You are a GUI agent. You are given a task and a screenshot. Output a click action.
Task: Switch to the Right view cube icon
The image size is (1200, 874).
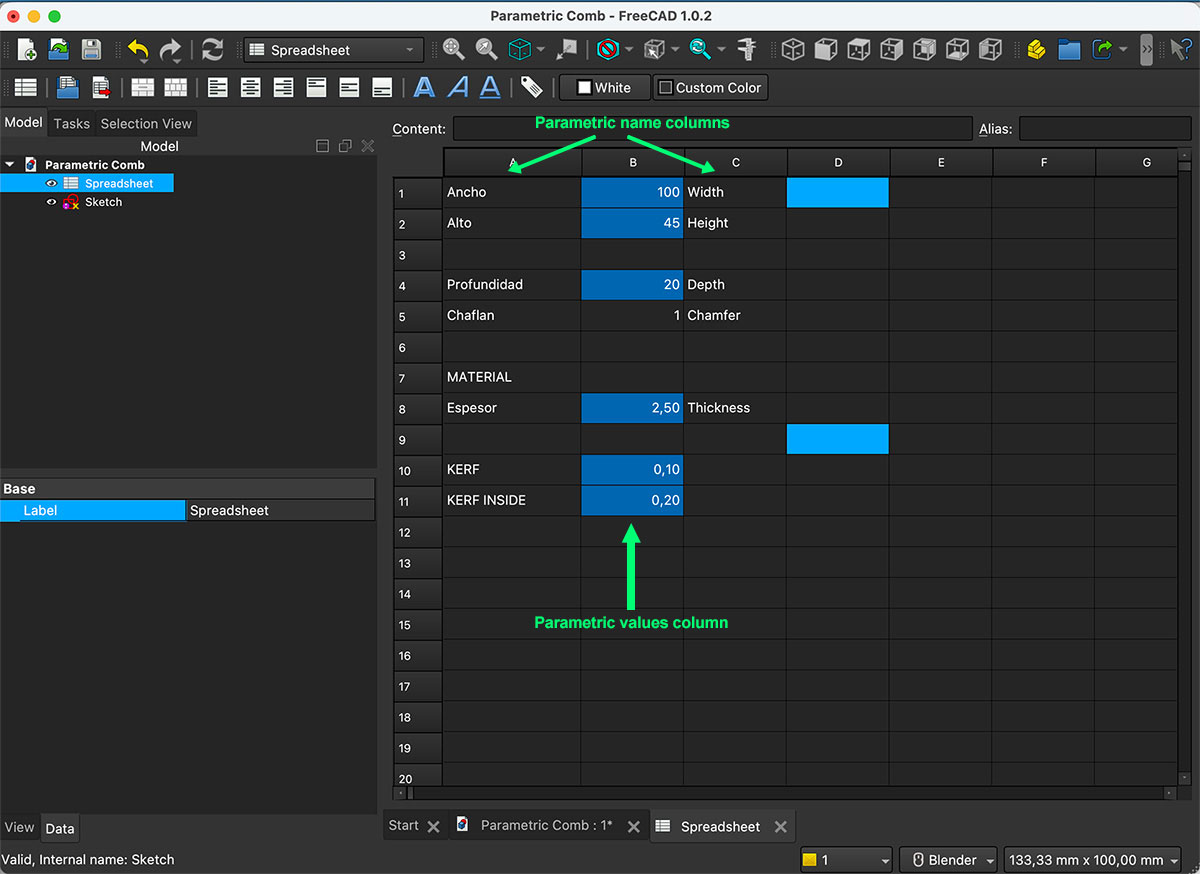[x=891, y=49]
